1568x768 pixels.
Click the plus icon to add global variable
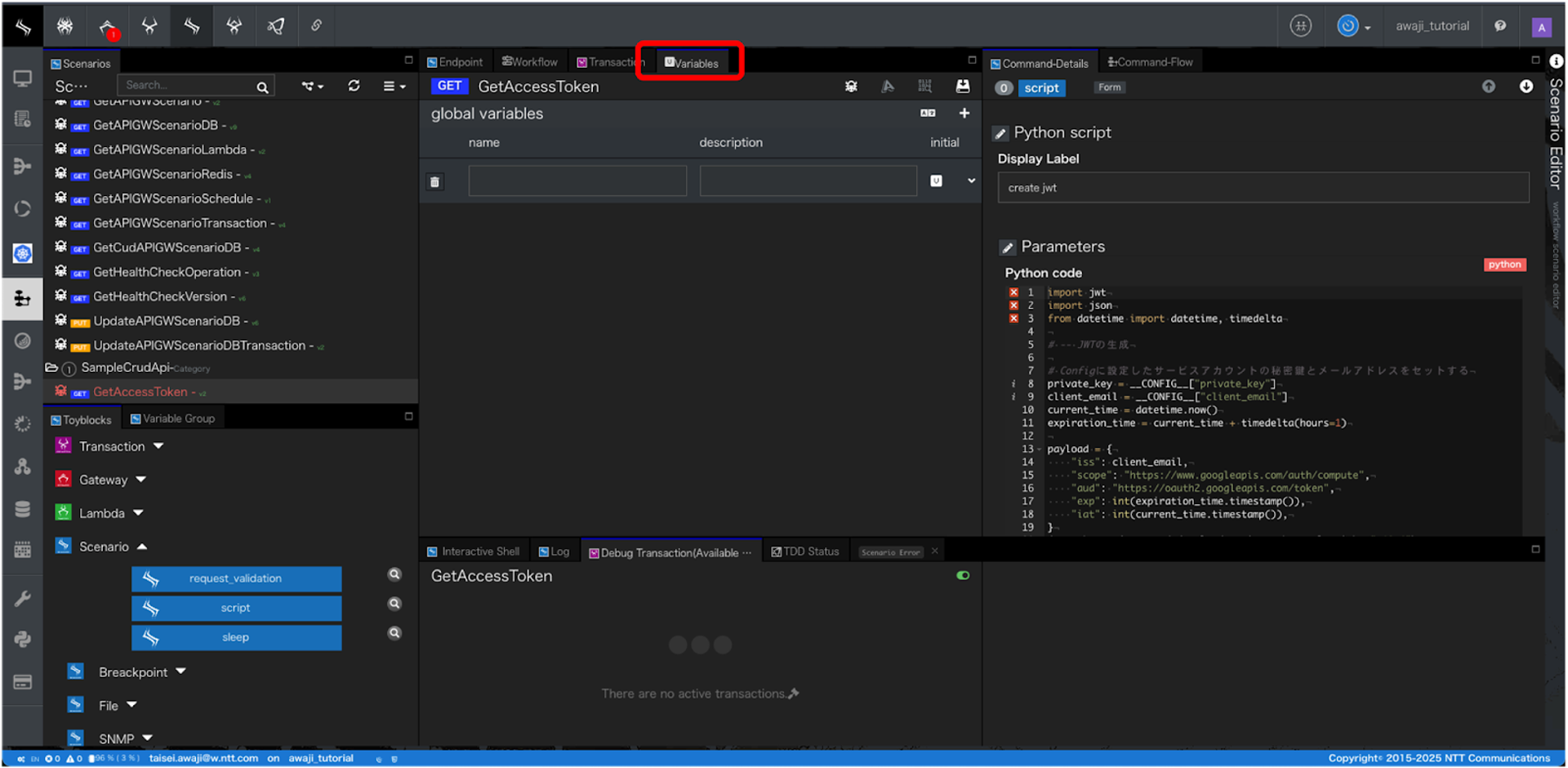point(964,114)
